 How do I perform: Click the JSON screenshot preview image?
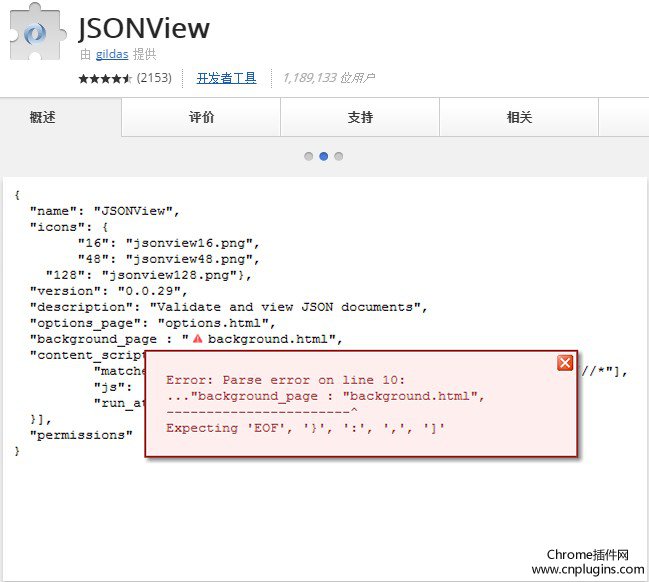point(324,379)
